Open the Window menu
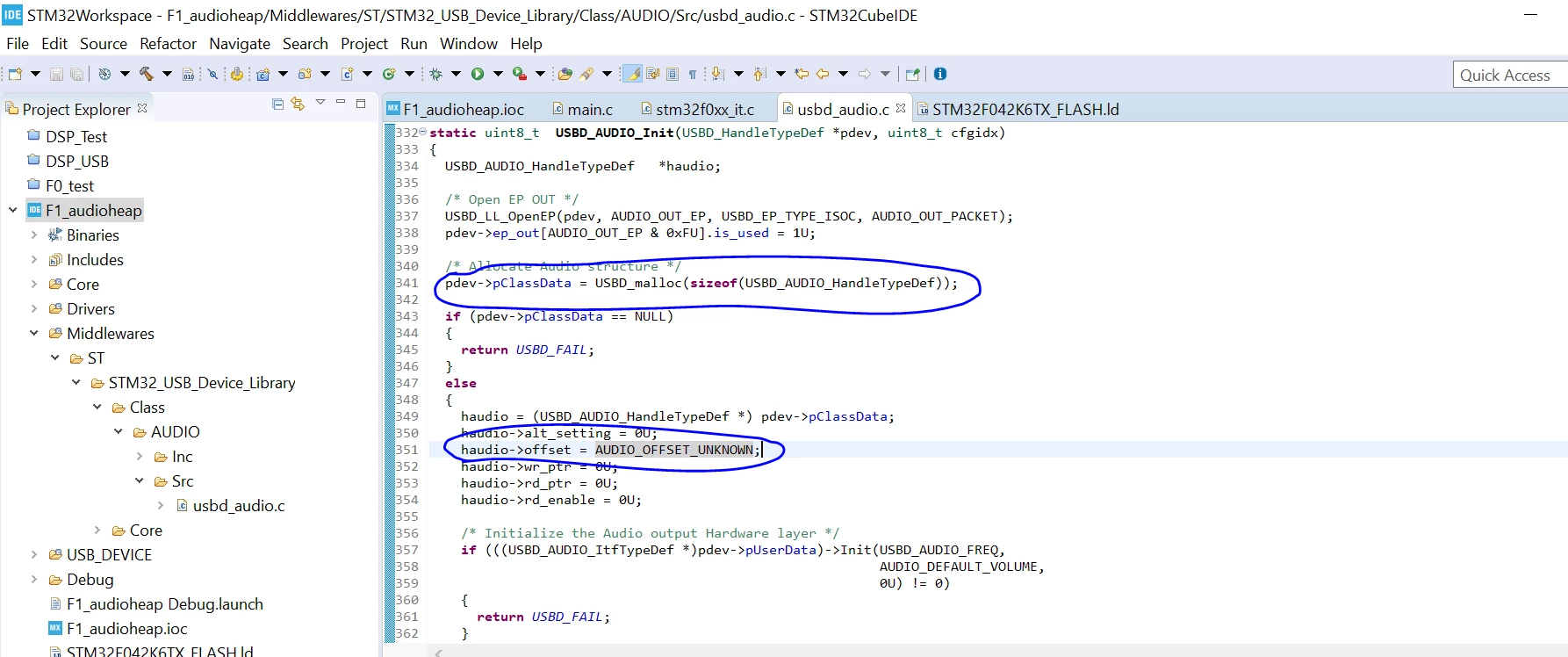The image size is (1568, 657). tap(469, 44)
